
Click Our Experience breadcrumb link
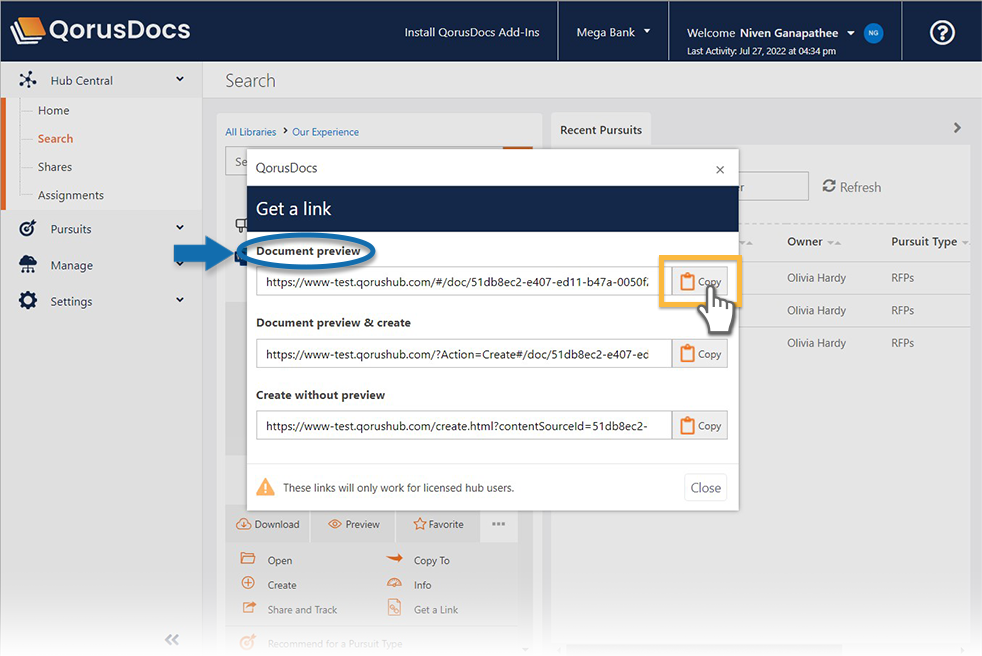pos(326,132)
